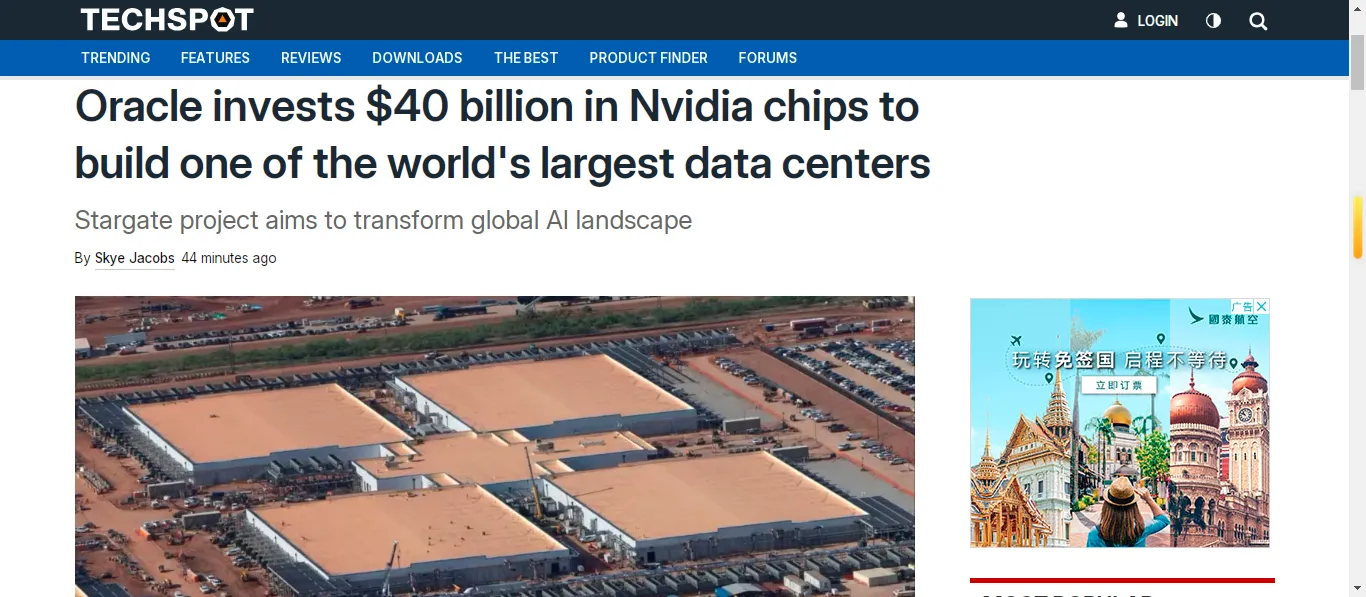Open the TRENDING menu

pyautogui.click(x=116, y=58)
